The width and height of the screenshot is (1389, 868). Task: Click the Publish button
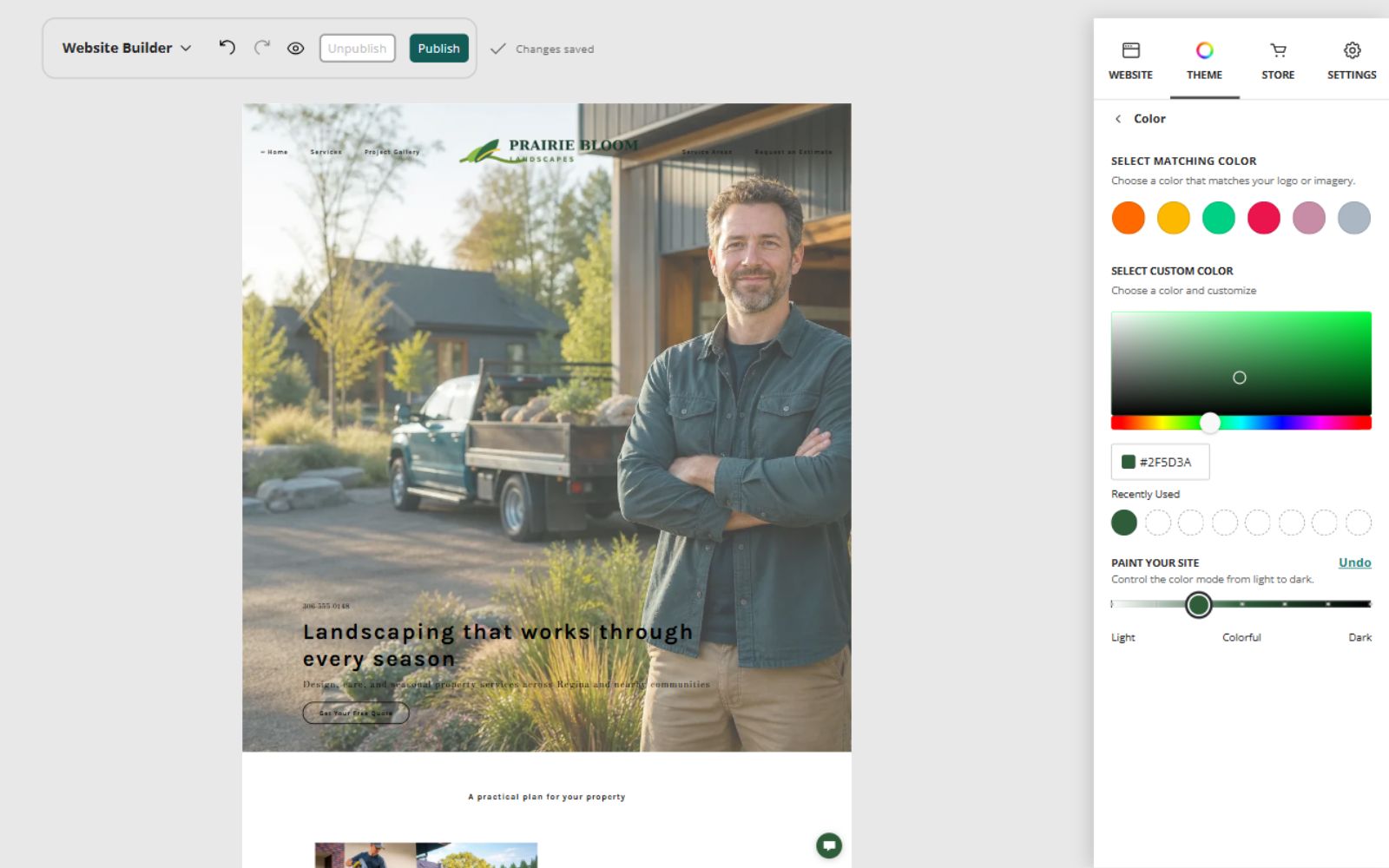pos(438,49)
